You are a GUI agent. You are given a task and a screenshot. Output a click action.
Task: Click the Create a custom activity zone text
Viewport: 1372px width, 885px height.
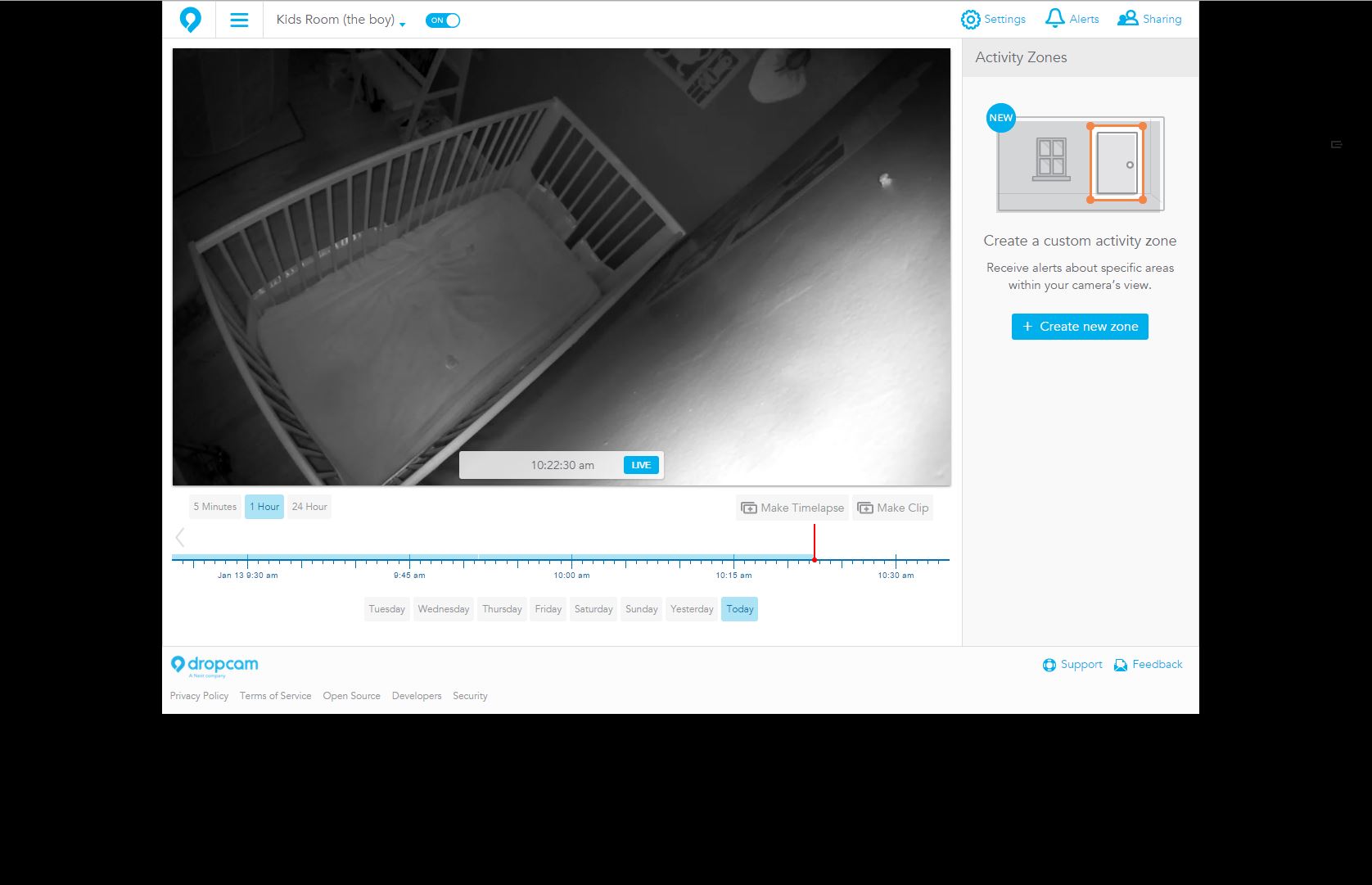(1080, 241)
